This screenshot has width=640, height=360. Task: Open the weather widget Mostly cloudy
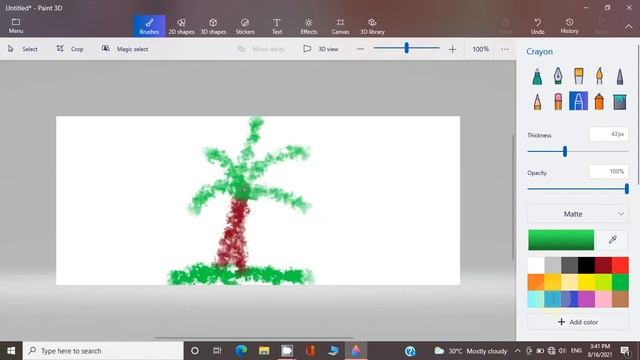coord(470,351)
